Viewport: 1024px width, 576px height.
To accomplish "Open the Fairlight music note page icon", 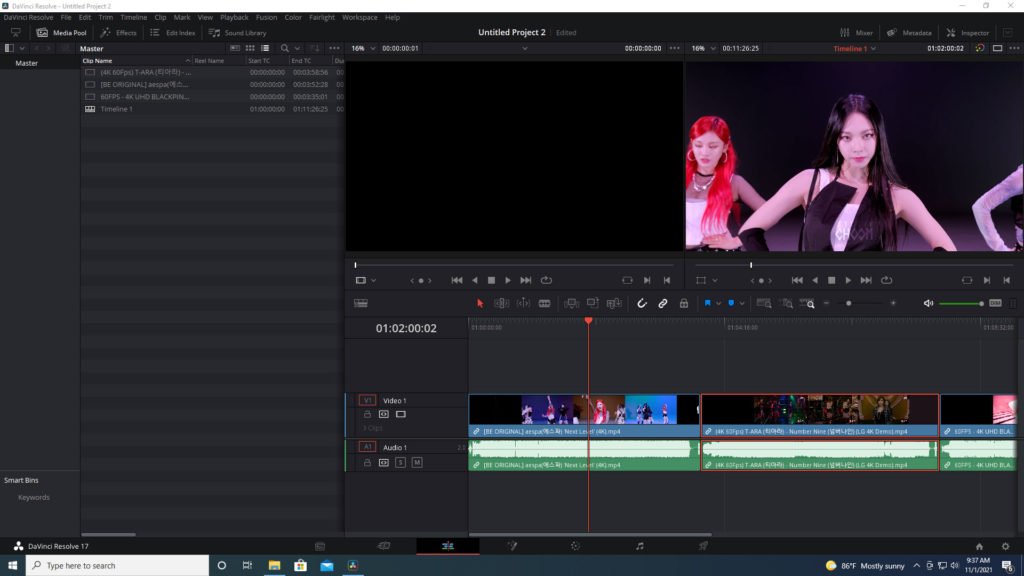I will [x=640, y=546].
